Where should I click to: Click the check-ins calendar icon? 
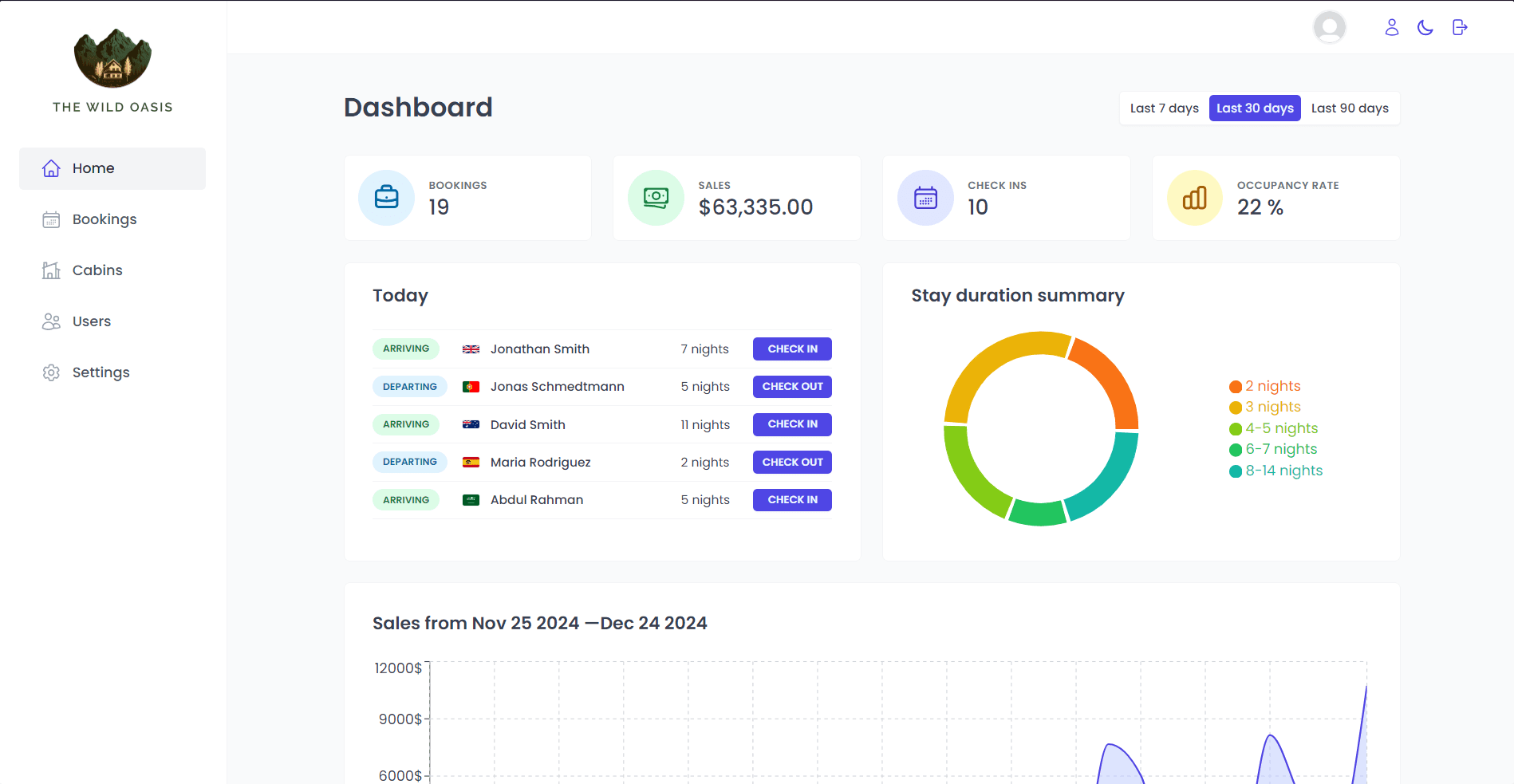[925, 198]
